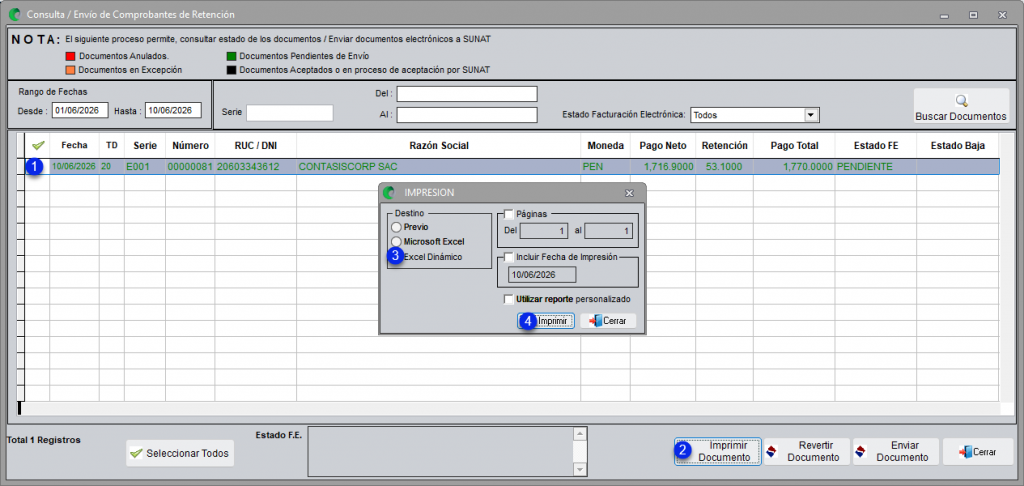Click the Estado F.E. text area
Screen dimensions: 1024x486
pos(440,451)
